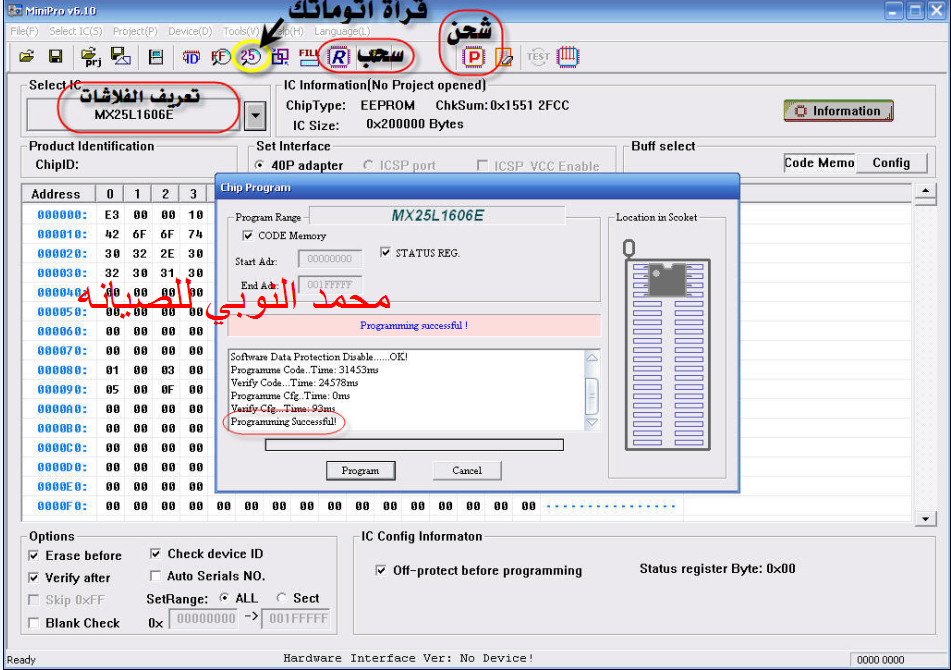Select the Sect range radio button
The width and height of the screenshot is (951, 670).
281,598
